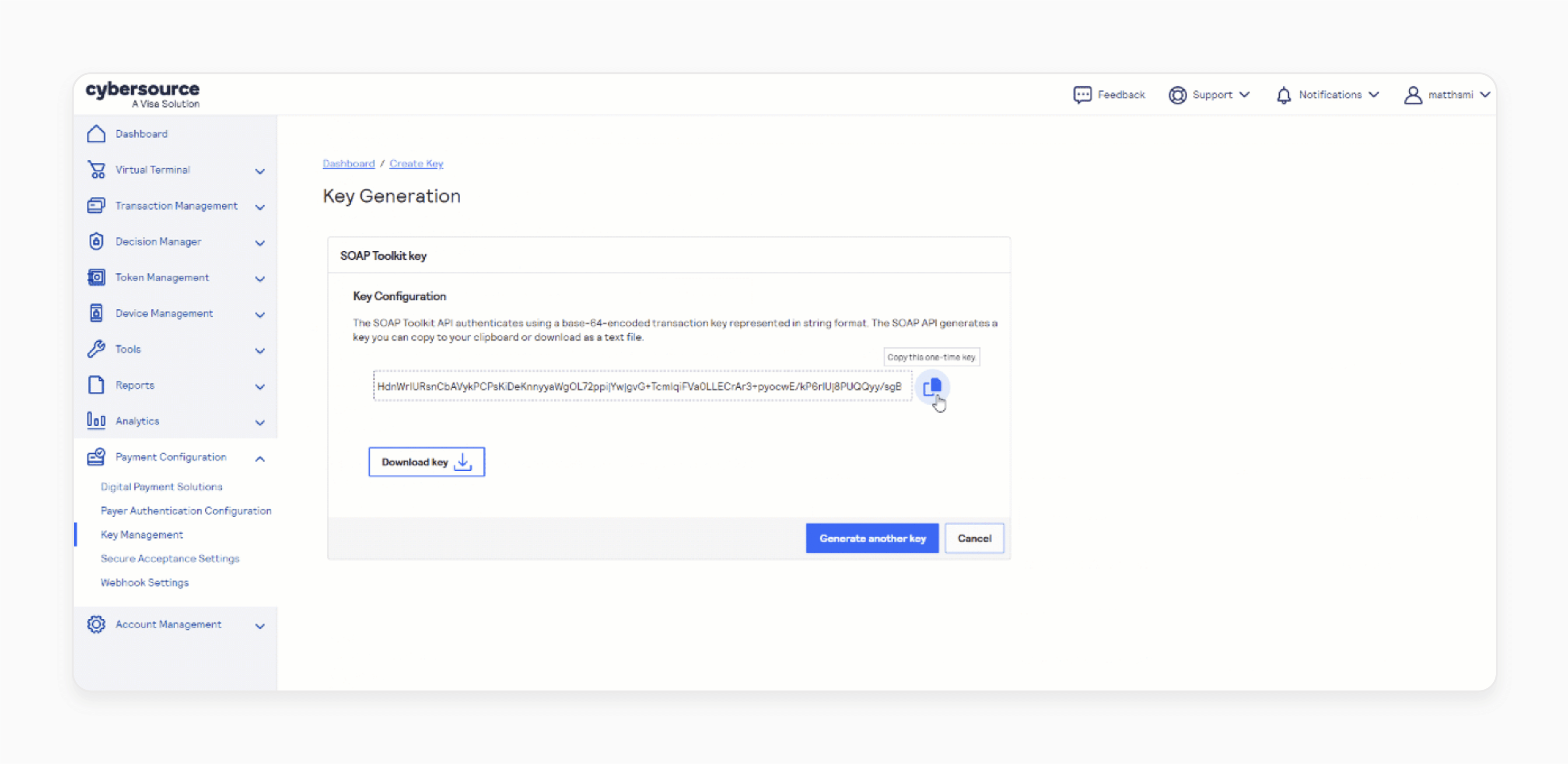
Task: Click the Token Management icon
Action: point(96,277)
